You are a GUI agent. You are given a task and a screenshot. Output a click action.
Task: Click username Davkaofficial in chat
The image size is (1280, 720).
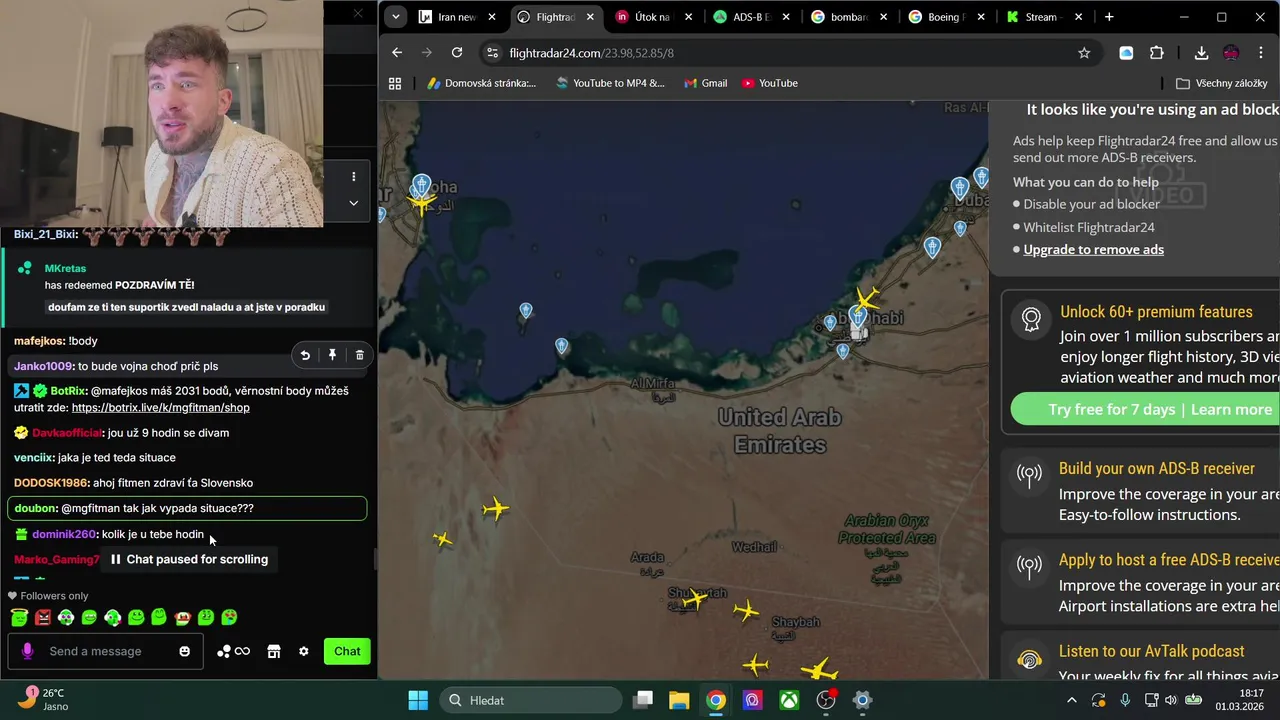point(67,433)
